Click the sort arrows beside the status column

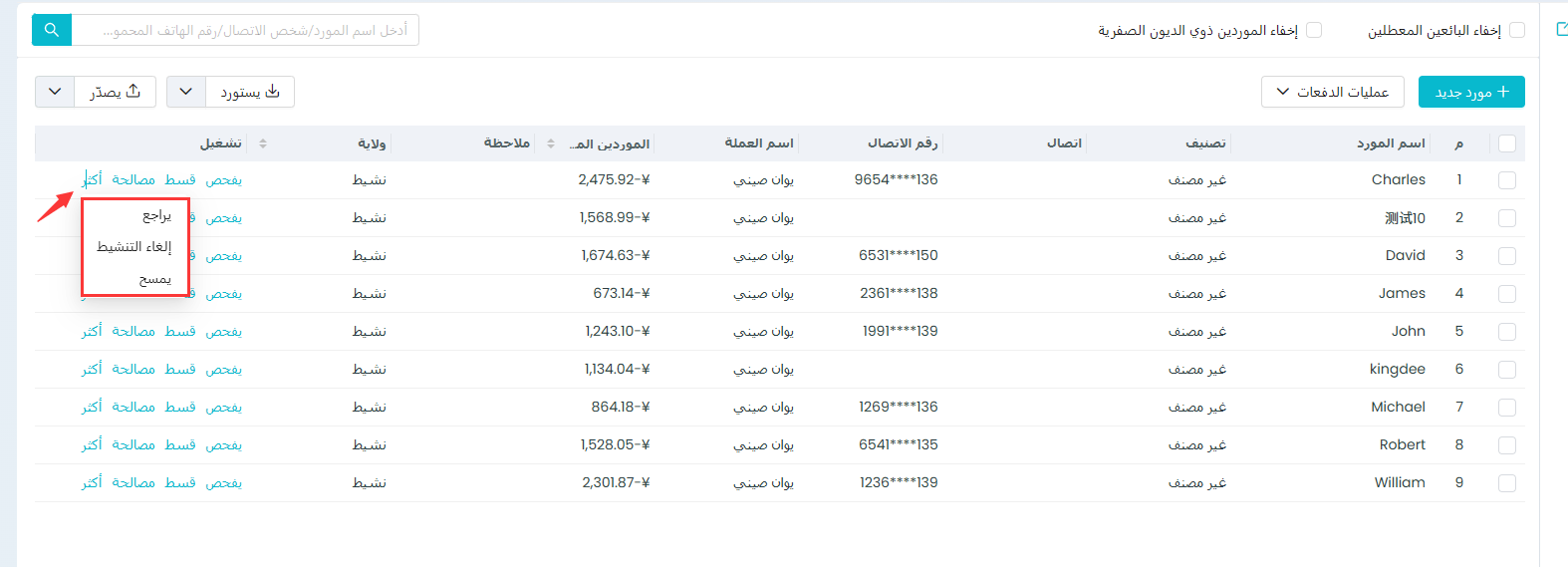[x=263, y=143]
